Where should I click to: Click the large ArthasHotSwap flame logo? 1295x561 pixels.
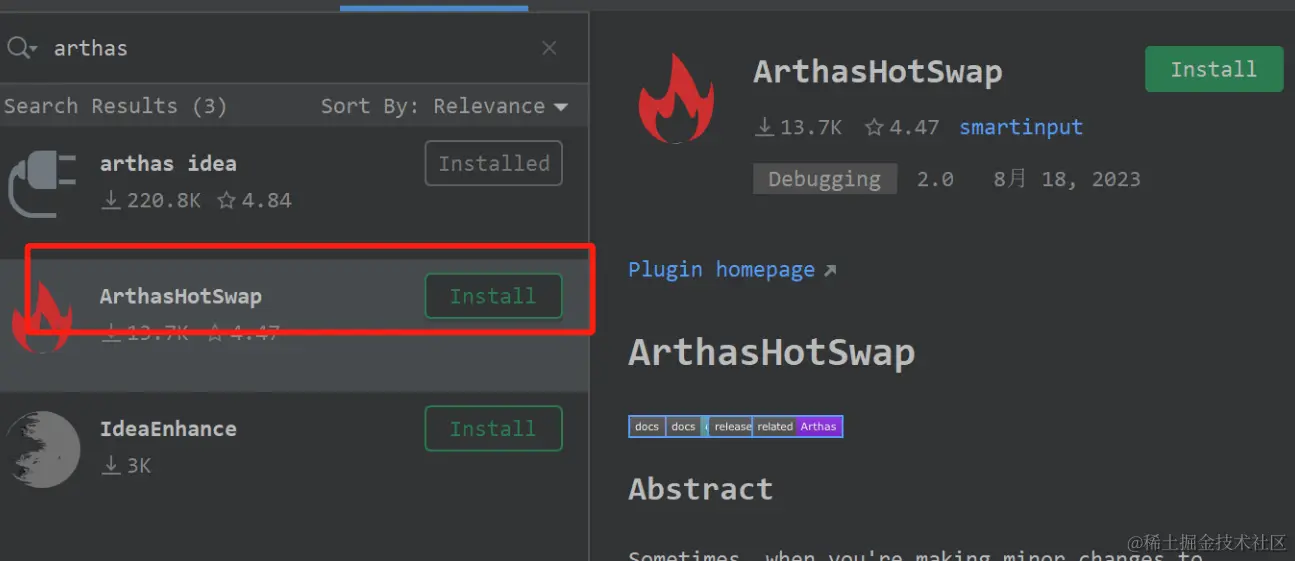tap(676, 99)
